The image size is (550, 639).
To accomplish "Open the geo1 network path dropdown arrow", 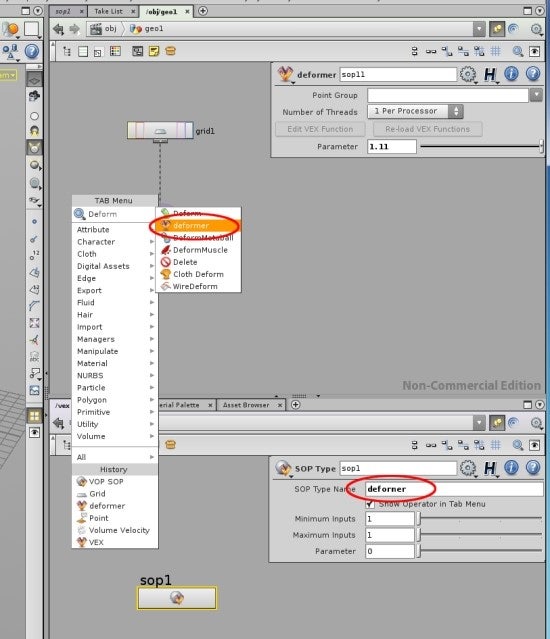I will (x=479, y=29).
